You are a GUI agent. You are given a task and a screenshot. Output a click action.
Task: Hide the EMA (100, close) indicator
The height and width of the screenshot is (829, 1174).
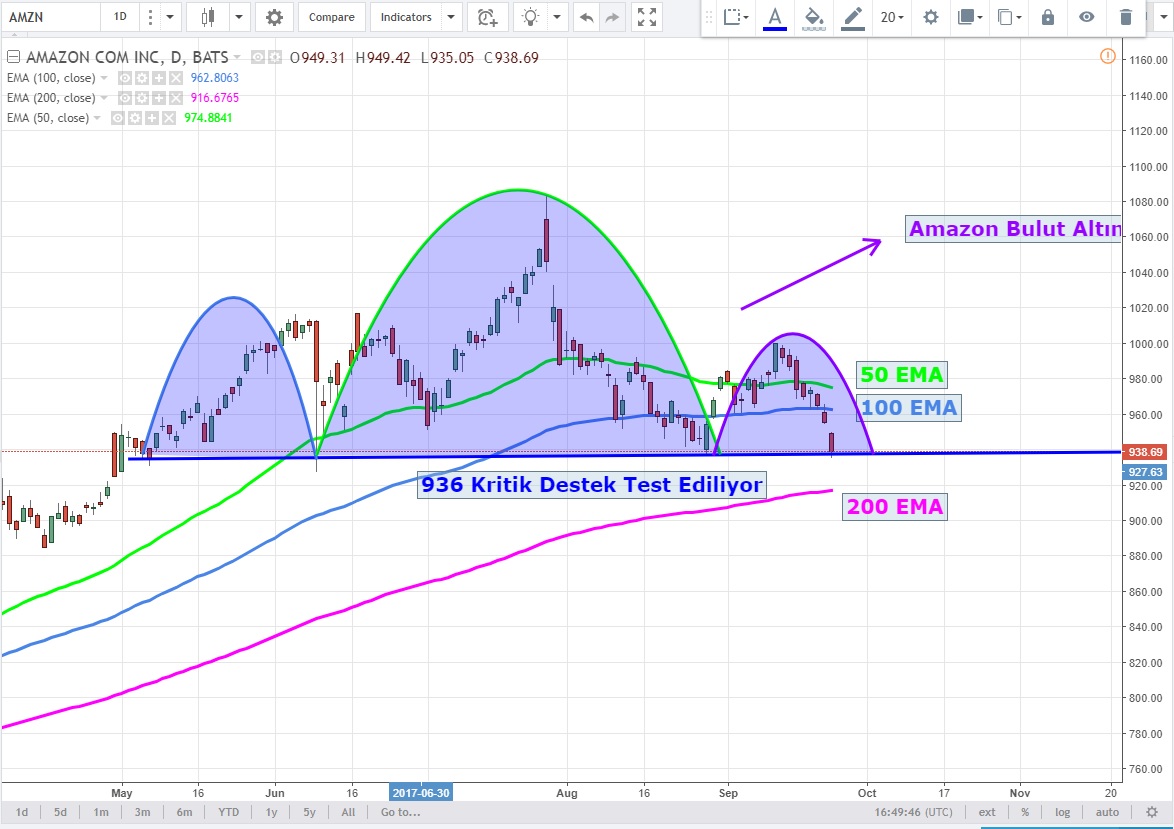(x=125, y=78)
